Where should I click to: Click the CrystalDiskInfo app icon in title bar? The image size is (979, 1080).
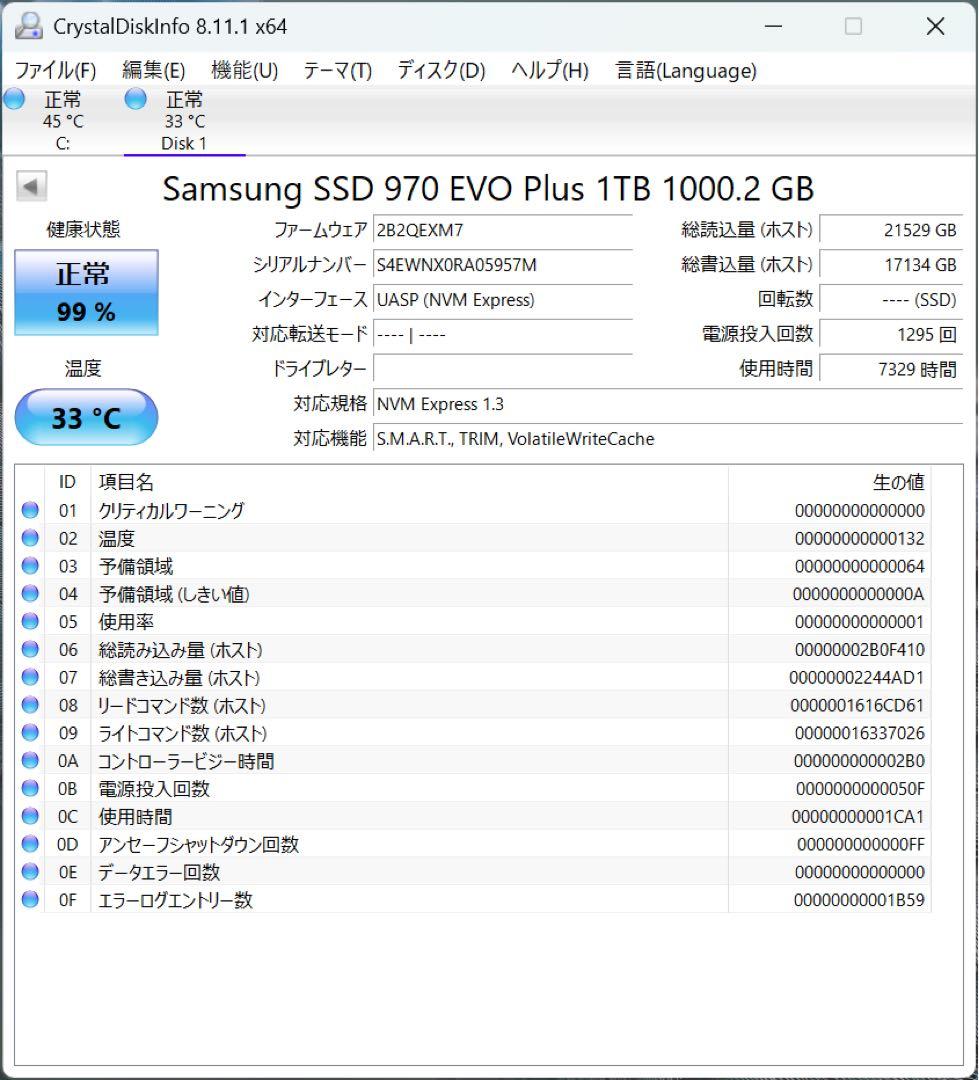coord(29,26)
